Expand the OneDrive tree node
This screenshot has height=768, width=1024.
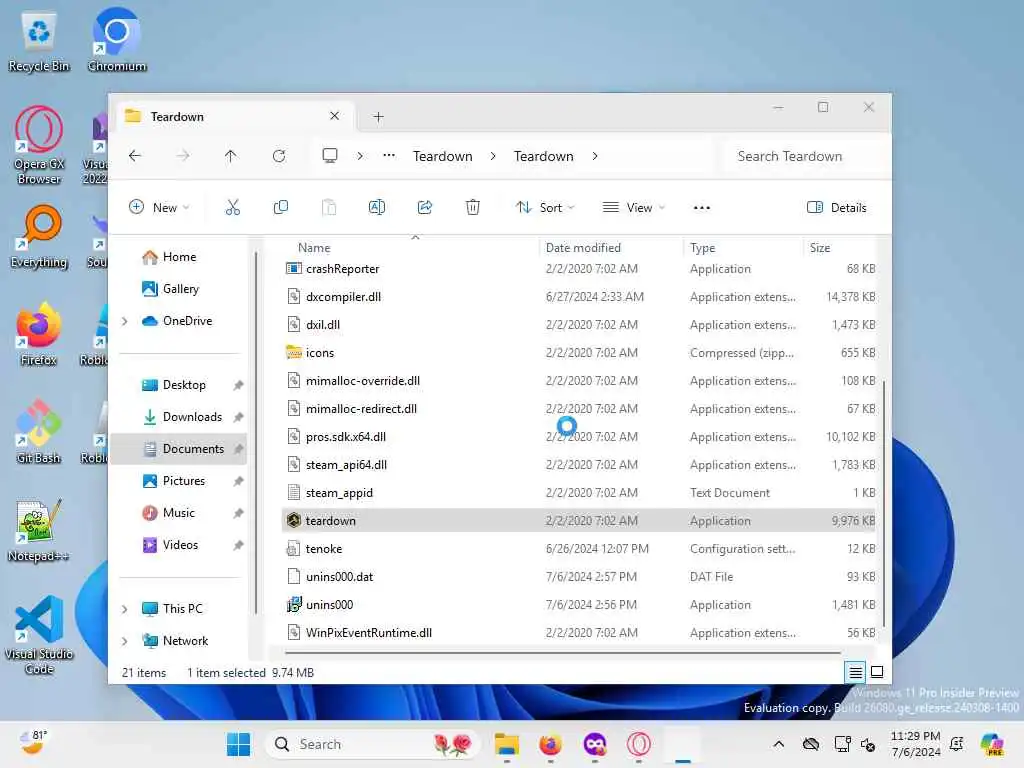[x=125, y=321]
